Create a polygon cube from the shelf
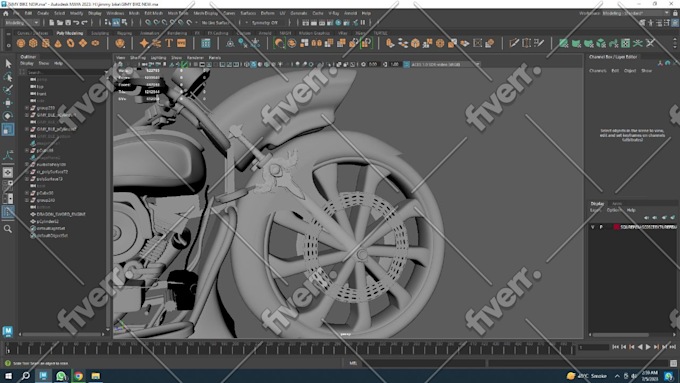The image size is (680, 383). pos(33,43)
